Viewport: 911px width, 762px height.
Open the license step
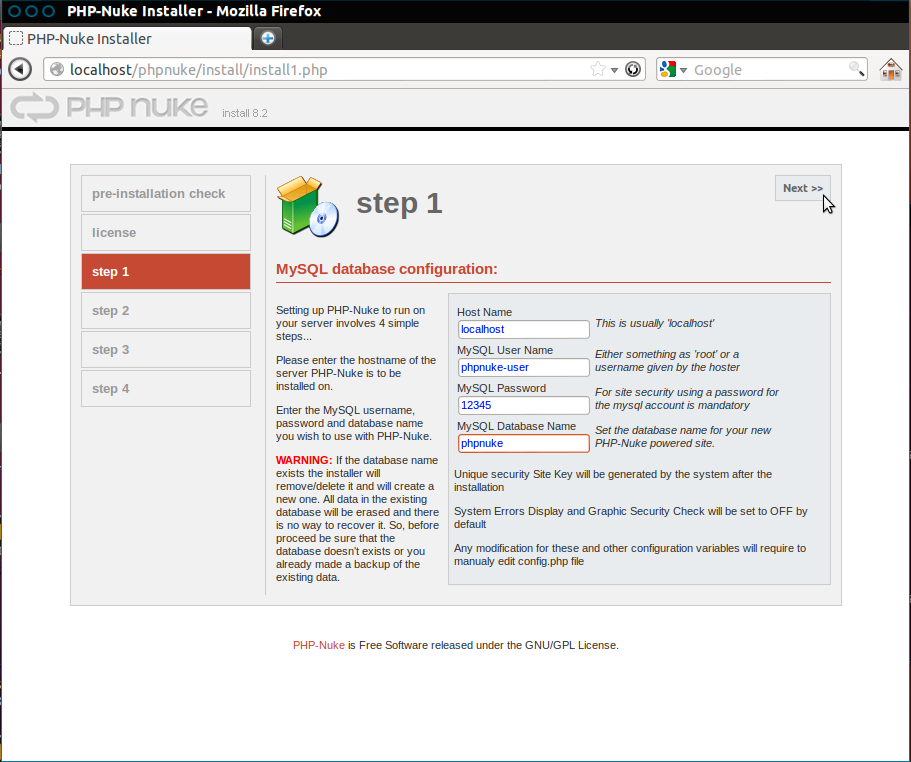[x=166, y=232]
